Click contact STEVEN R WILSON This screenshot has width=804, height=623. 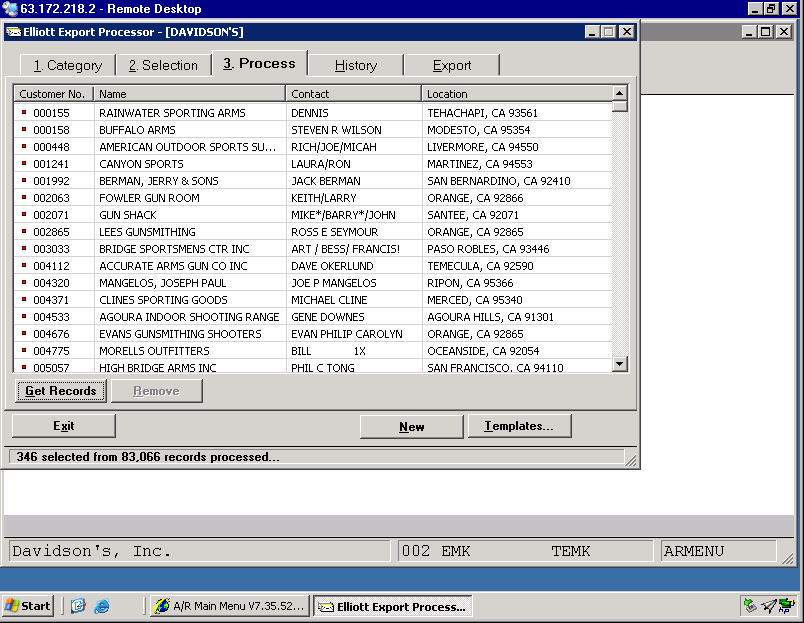(x=336, y=130)
